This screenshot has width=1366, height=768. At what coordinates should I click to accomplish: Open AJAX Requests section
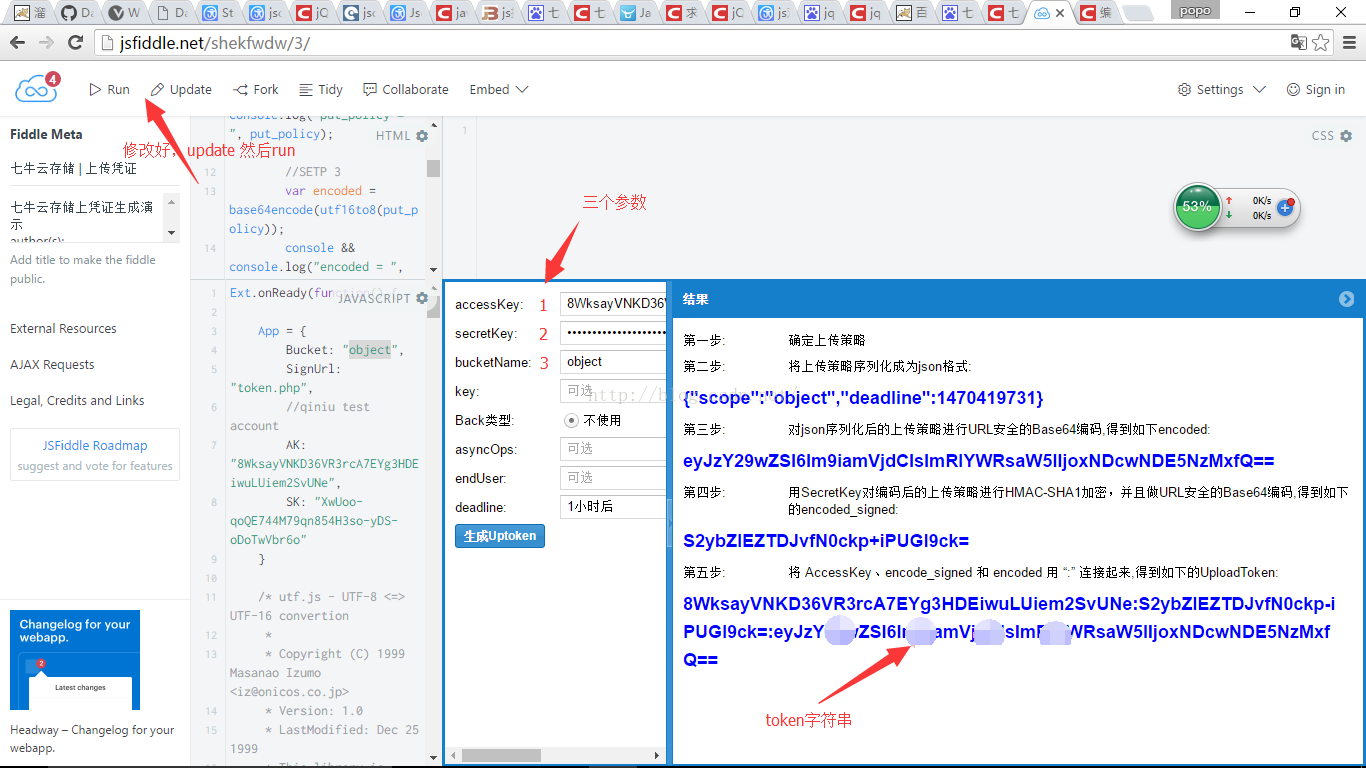pyautogui.click(x=52, y=365)
